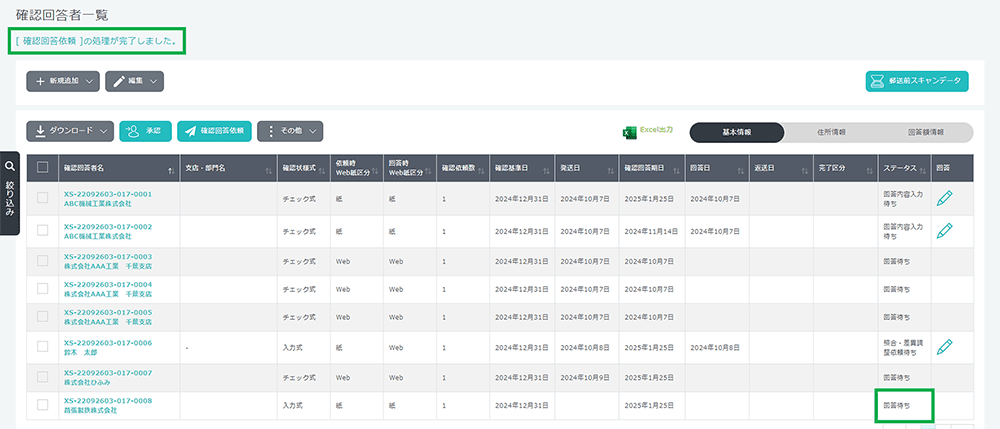
Task: Check the box for row XS-22092603-017-0008
Action: coord(42,405)
